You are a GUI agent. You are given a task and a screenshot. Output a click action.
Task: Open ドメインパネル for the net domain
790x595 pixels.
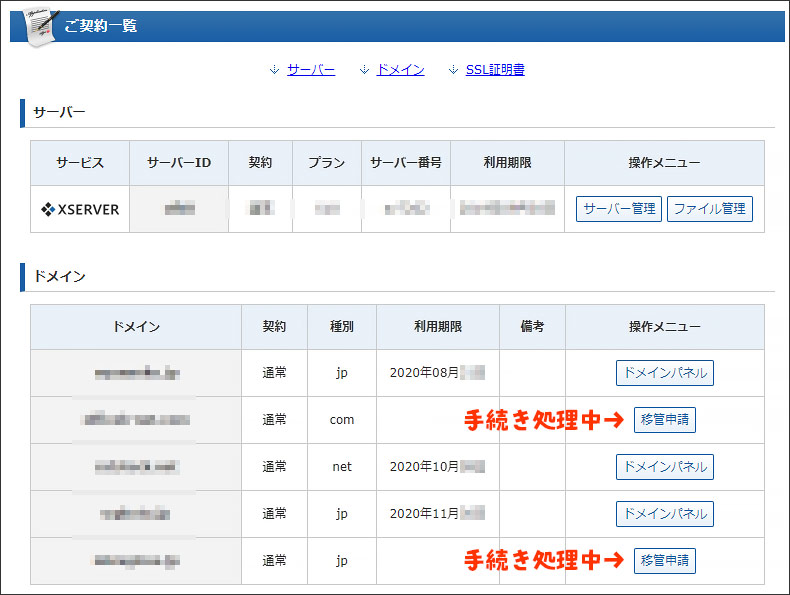[x=664, y=467]
